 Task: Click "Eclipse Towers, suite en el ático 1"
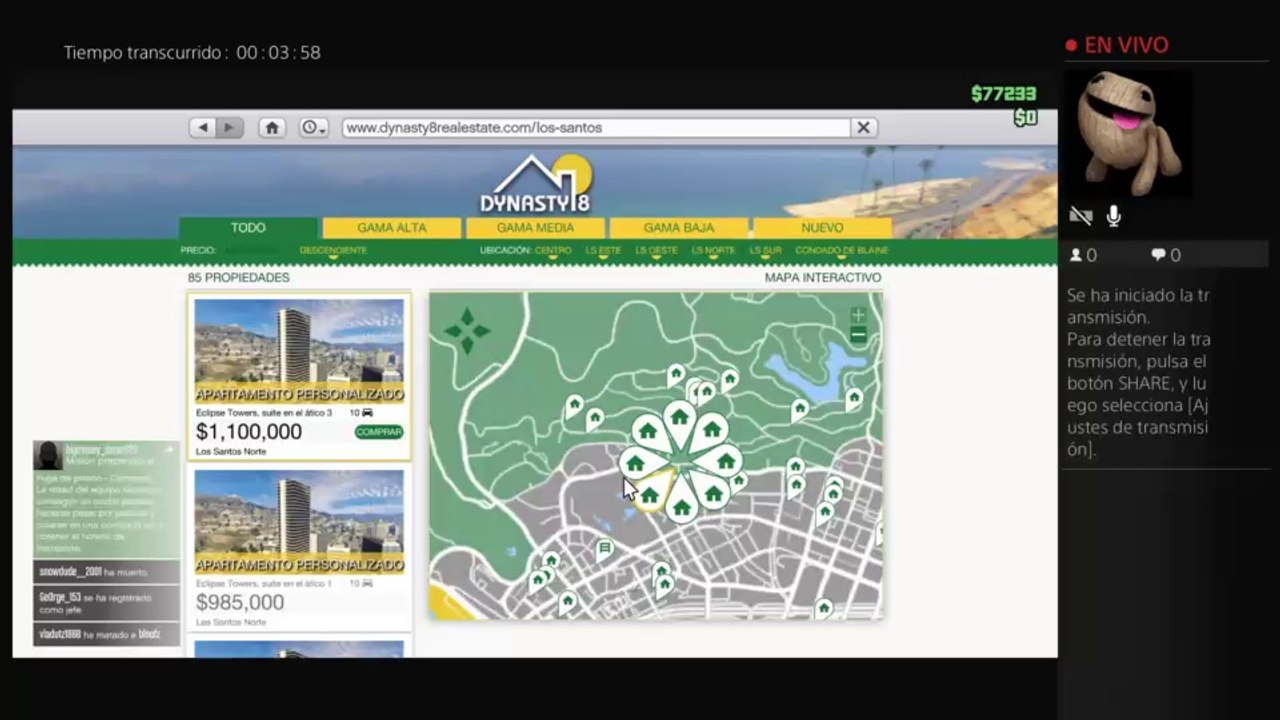[264, 583]
